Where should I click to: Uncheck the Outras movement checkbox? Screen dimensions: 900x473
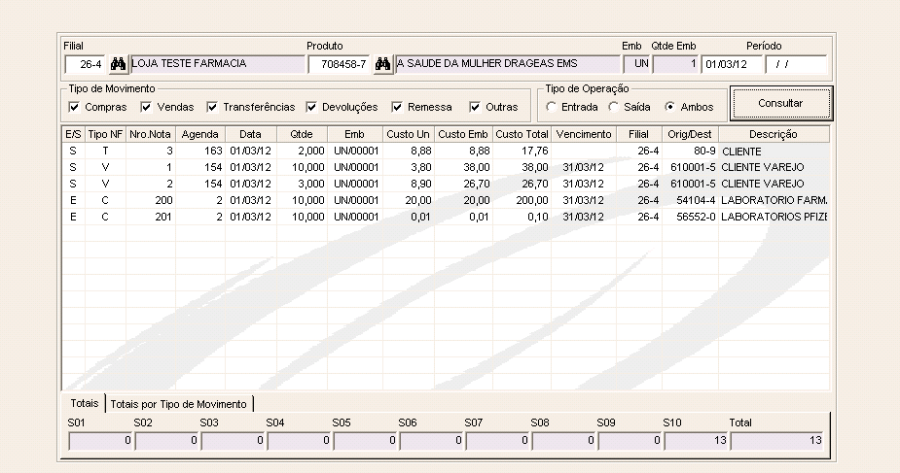tap(475, 107)
